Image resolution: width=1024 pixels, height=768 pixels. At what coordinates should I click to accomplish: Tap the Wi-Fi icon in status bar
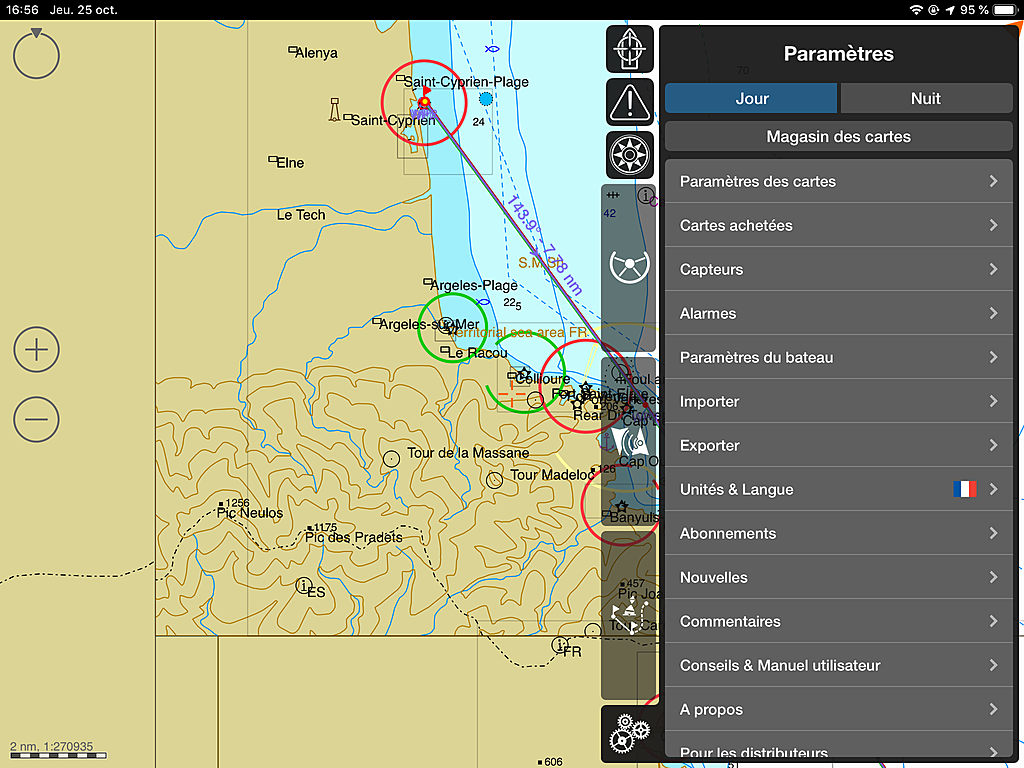[x=916, y=10]
